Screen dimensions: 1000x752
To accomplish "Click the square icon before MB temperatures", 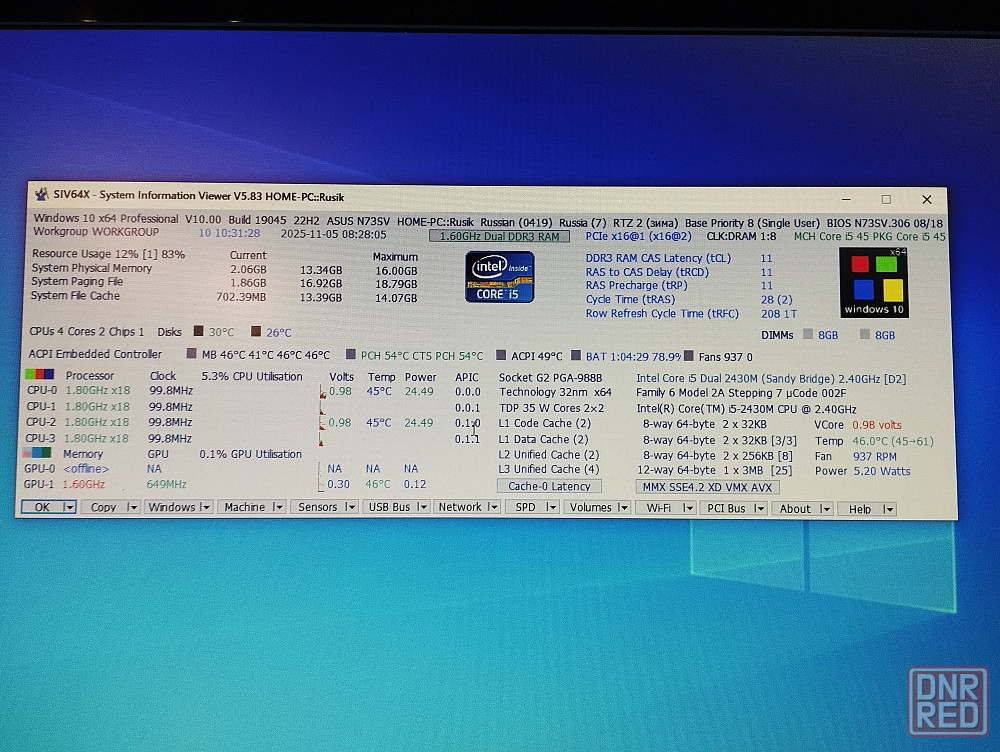I will (192, 354).
